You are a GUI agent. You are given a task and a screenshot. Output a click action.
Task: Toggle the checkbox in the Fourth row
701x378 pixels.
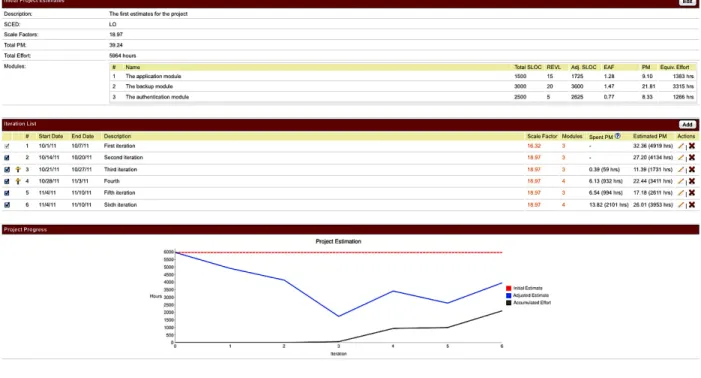pos(7,181)
